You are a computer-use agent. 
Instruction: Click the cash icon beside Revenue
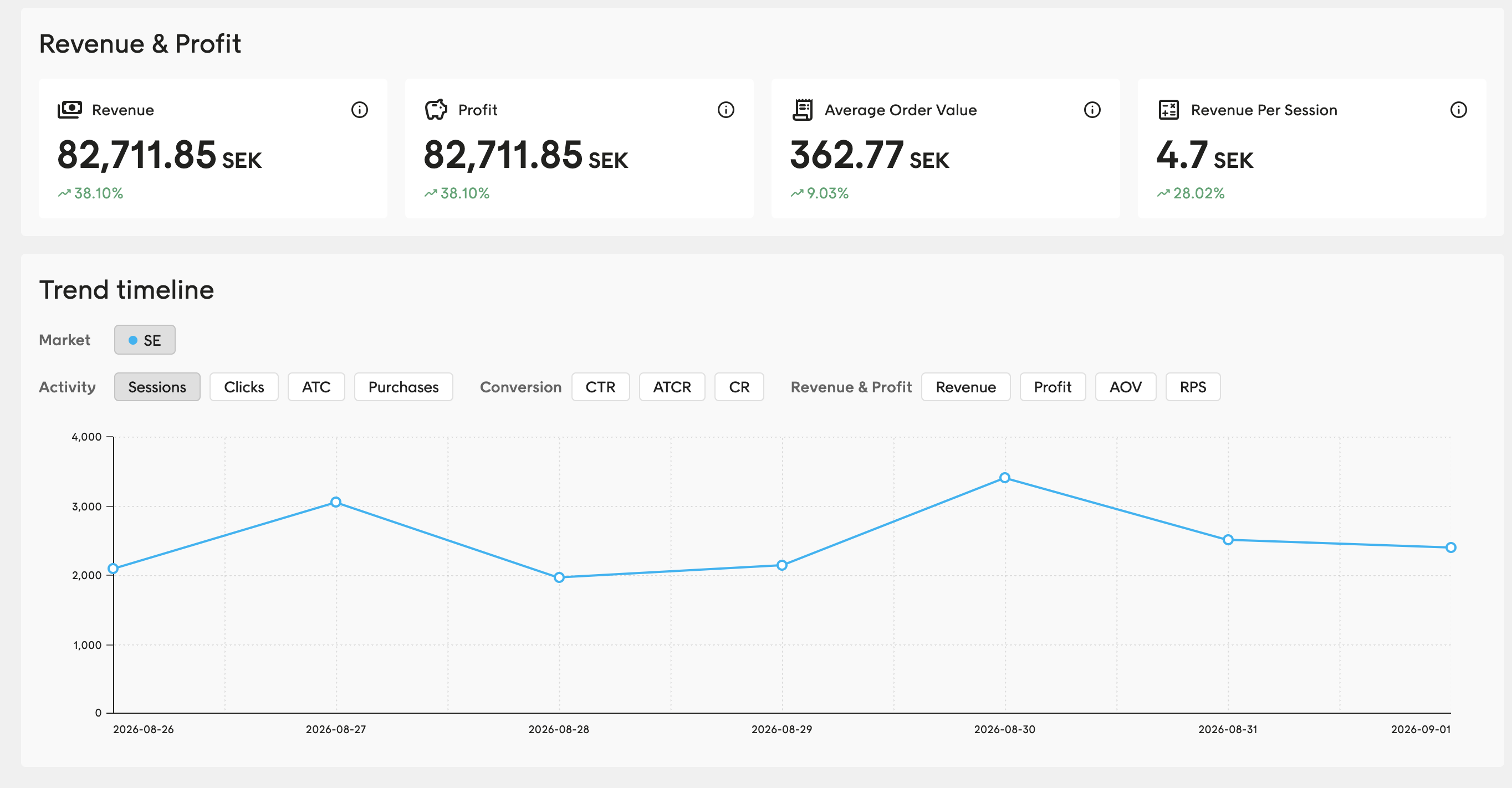[x=70, y=110]
